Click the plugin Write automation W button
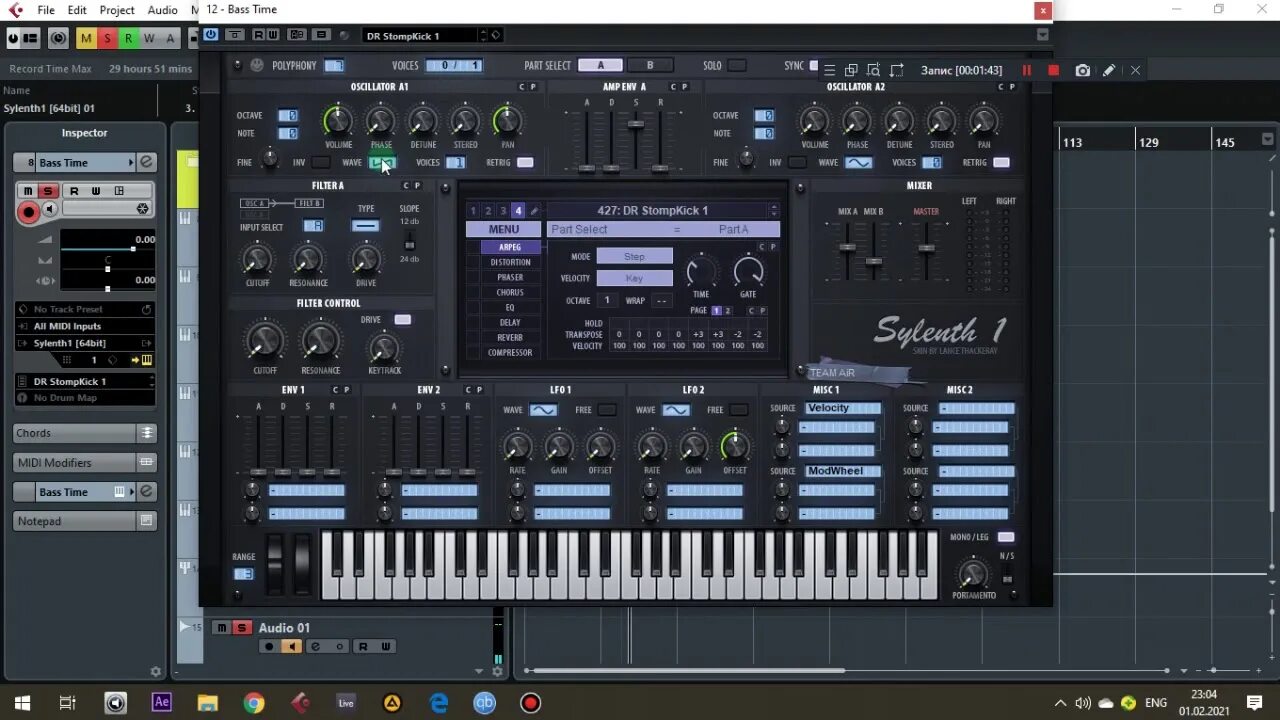The width and height of the screenshot is (1280, 720). 272,35
